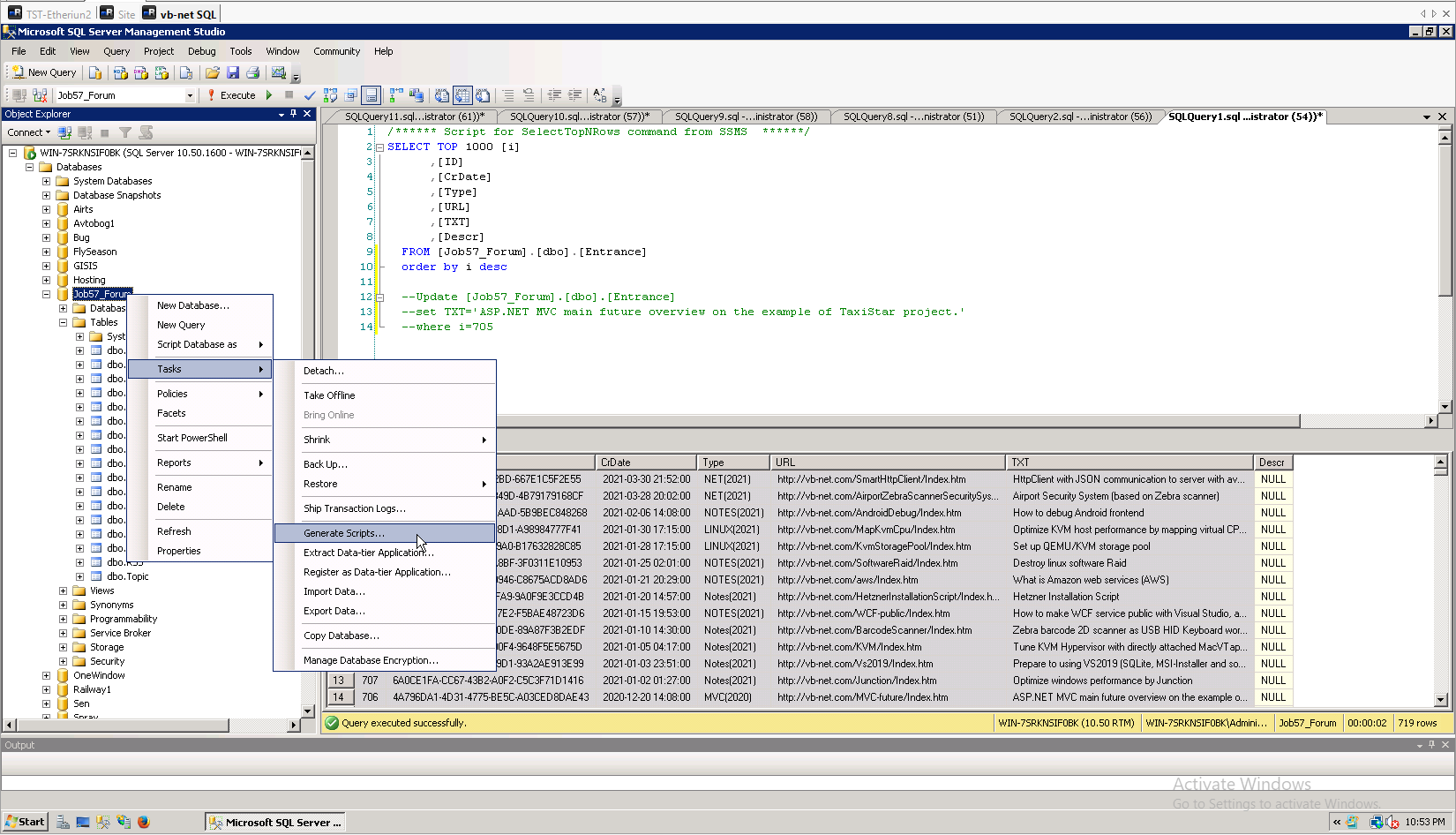Screen dimensions: 1456x835
Task: Select Generate Scripts from Tasks submenu
Action: pos(385,533)
